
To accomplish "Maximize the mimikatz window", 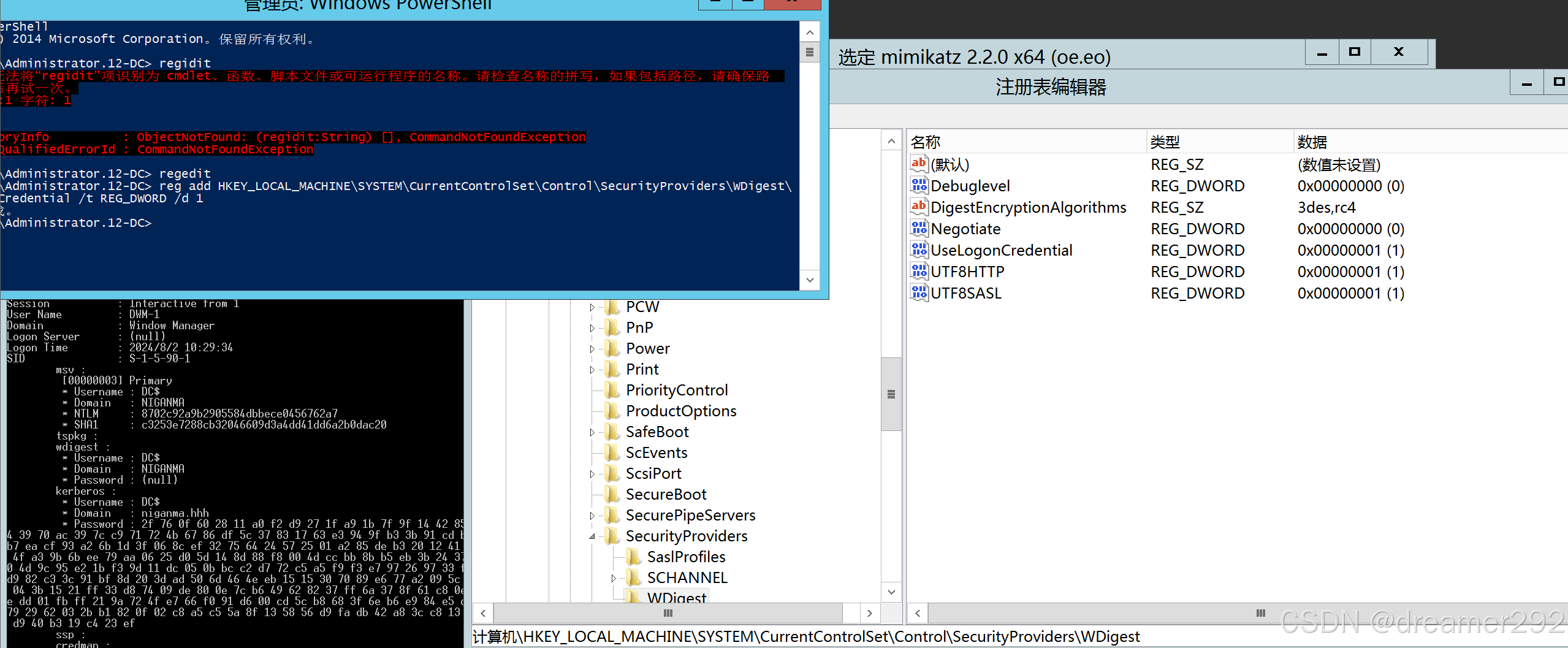I will click(x=1355, y=52).
